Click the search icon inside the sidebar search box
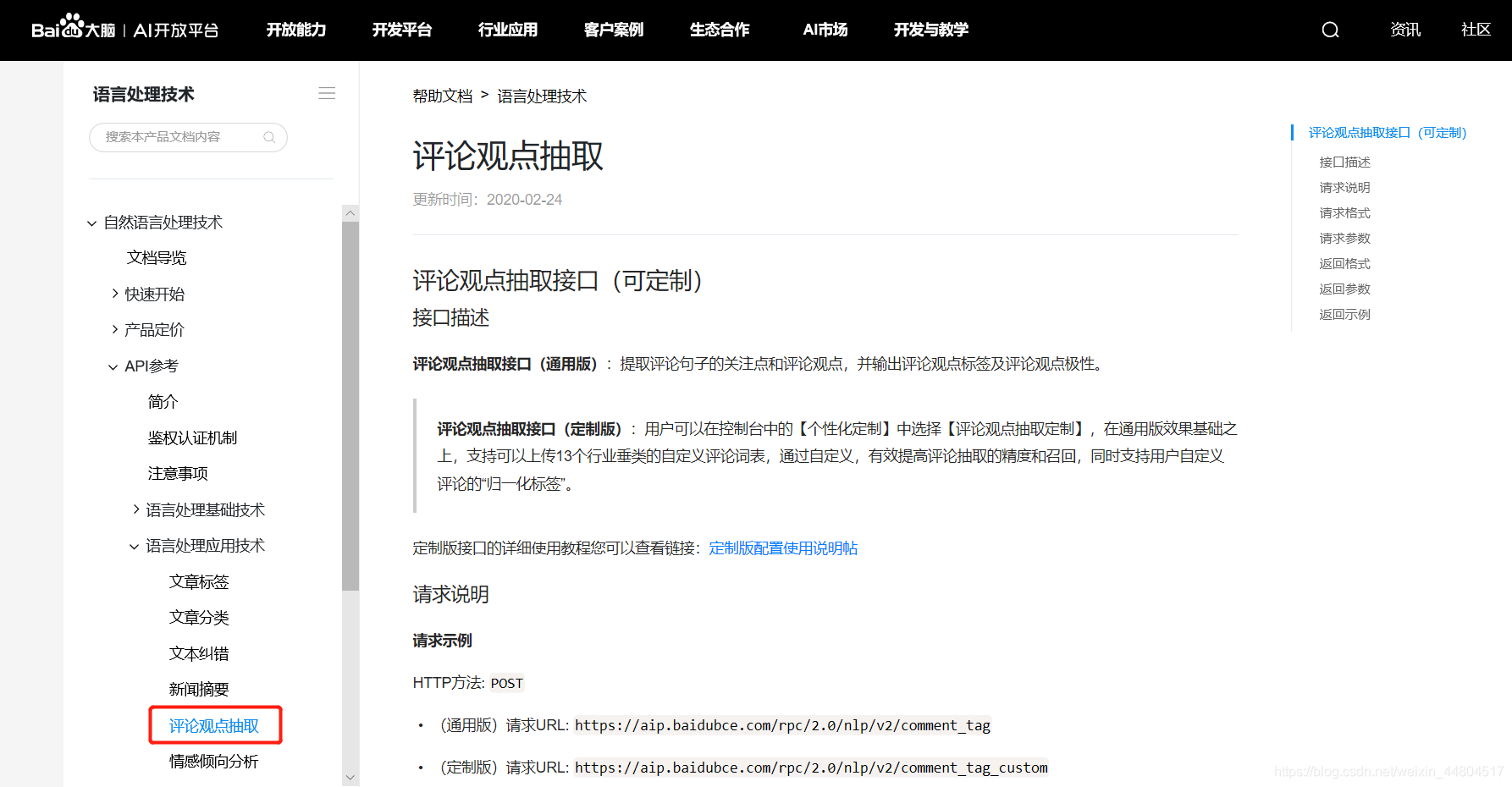 [x=269, y=137]
